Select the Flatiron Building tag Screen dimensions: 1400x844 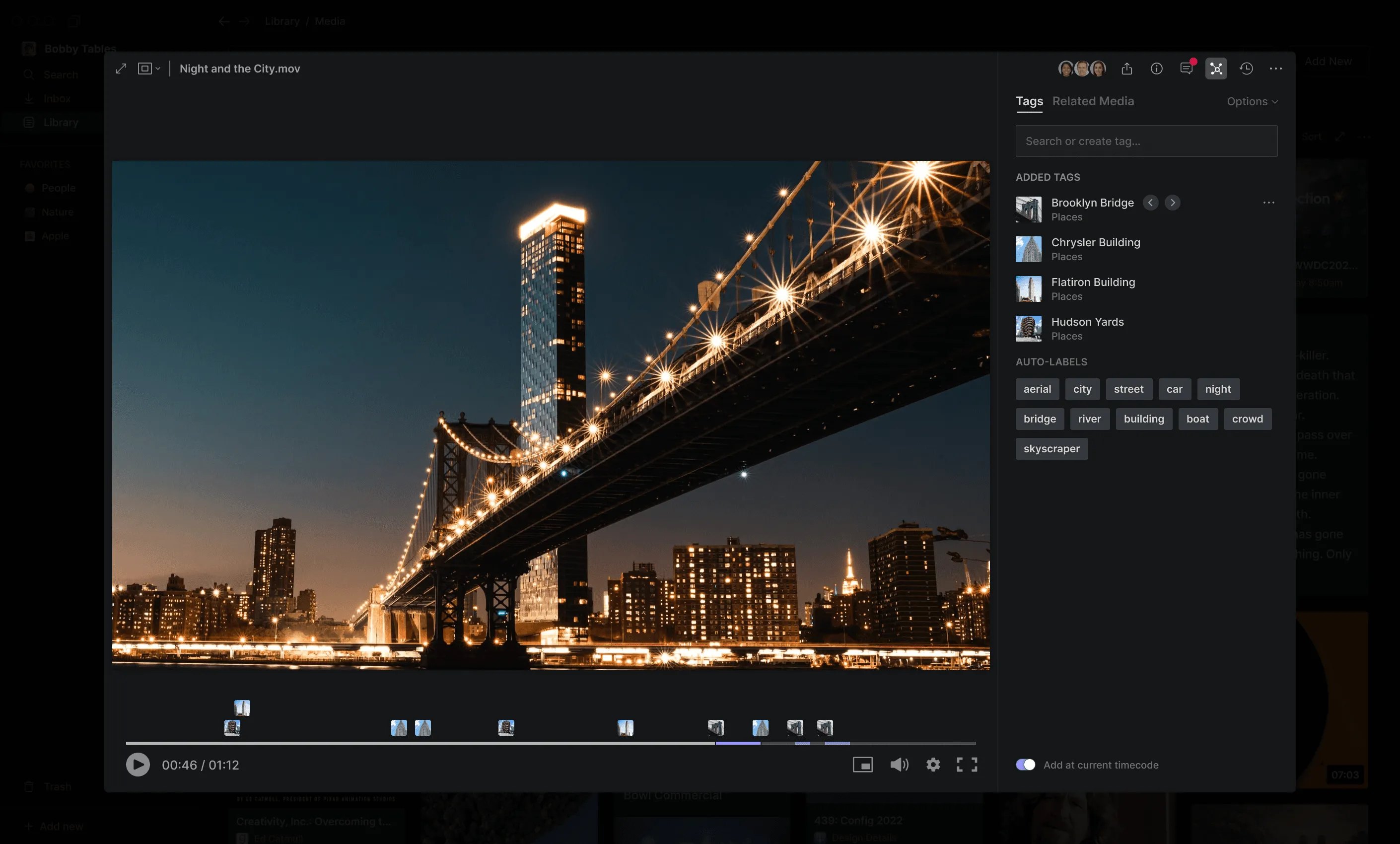pos(1146,289)
